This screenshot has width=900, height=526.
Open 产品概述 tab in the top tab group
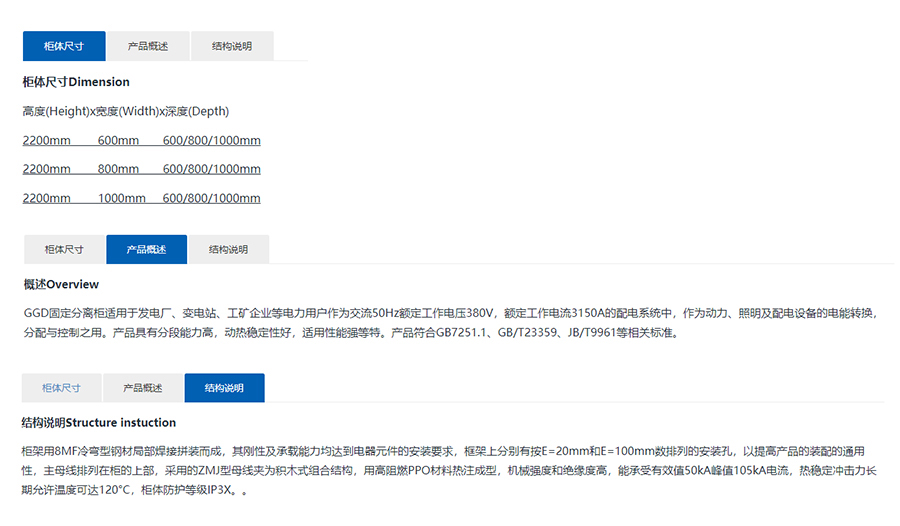147,46
